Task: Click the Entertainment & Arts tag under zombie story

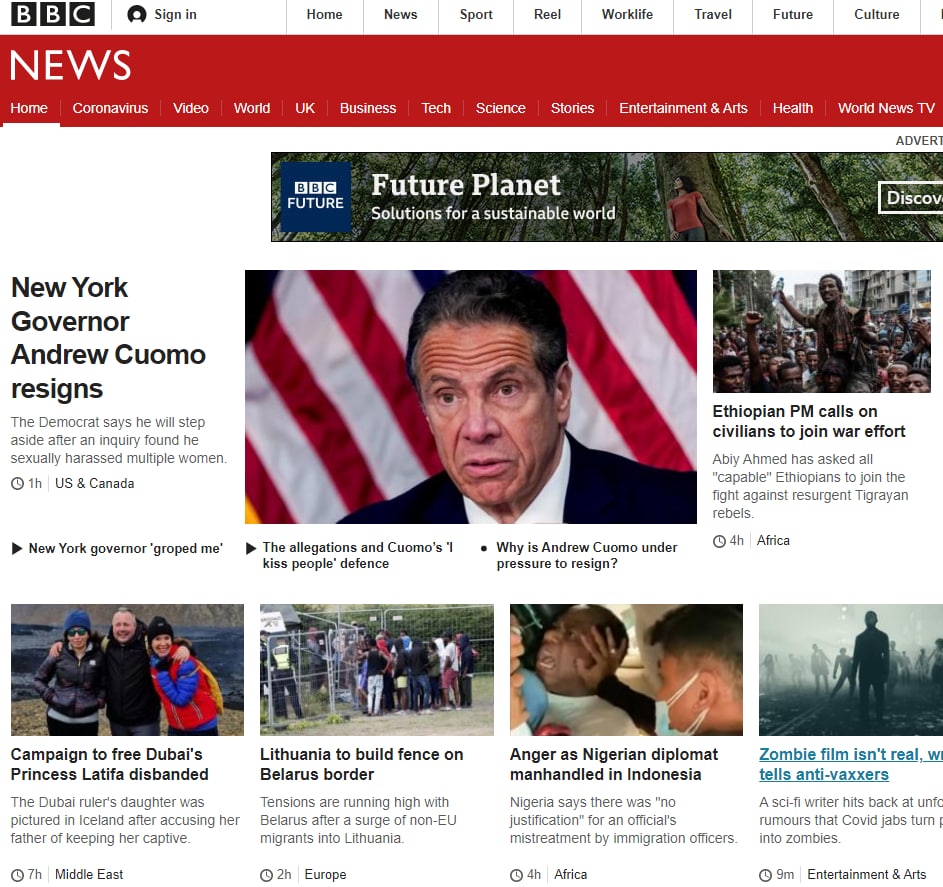Action: (867, 874)
